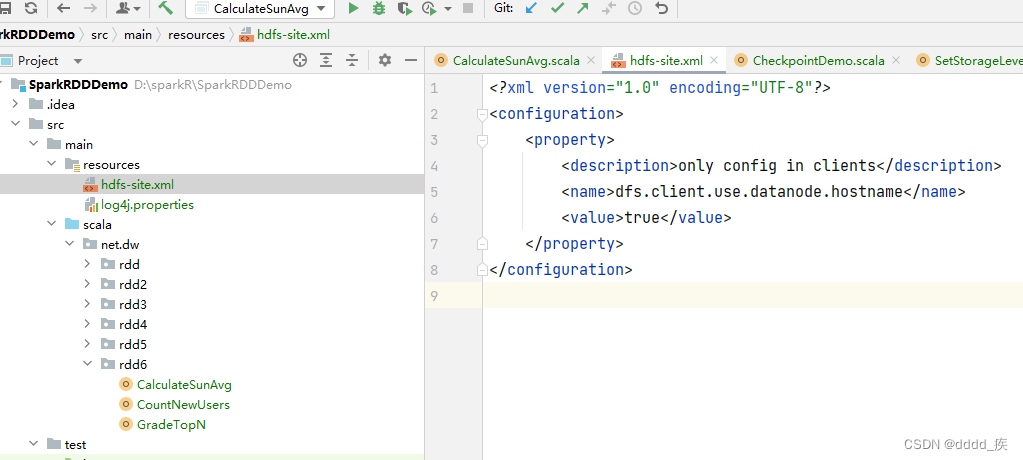Build the project with the hammer icon
The image size is (1023, 460).
pos(166,8)
